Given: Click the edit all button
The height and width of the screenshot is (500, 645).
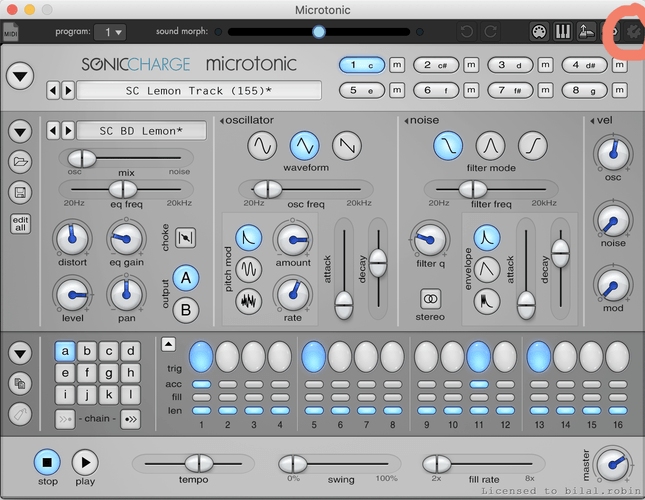Looking at the screenshot, I should (20, 224).
